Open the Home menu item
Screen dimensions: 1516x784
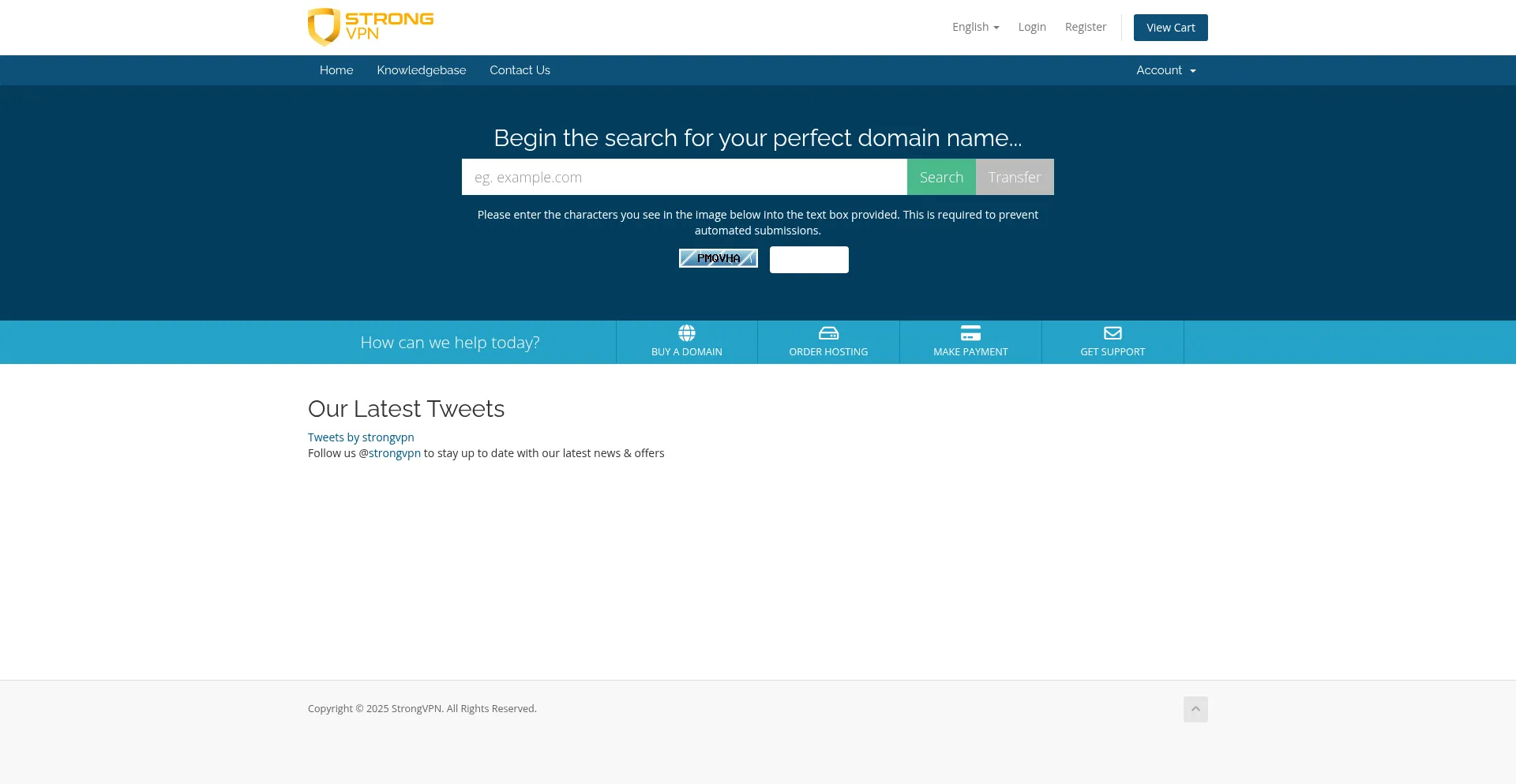(336, 70)
